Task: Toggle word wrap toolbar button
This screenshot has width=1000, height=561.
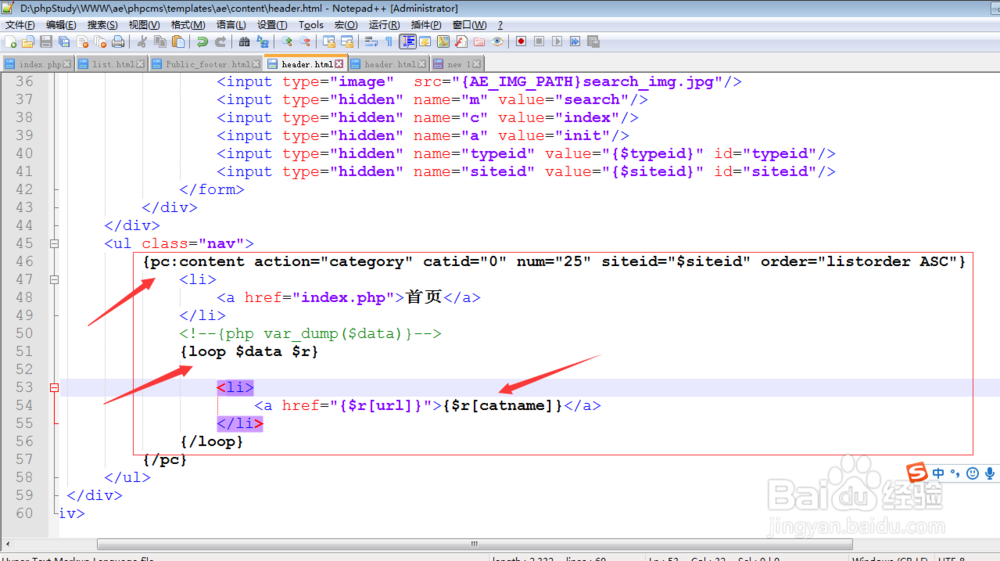Action: click(x=371, y=41)
